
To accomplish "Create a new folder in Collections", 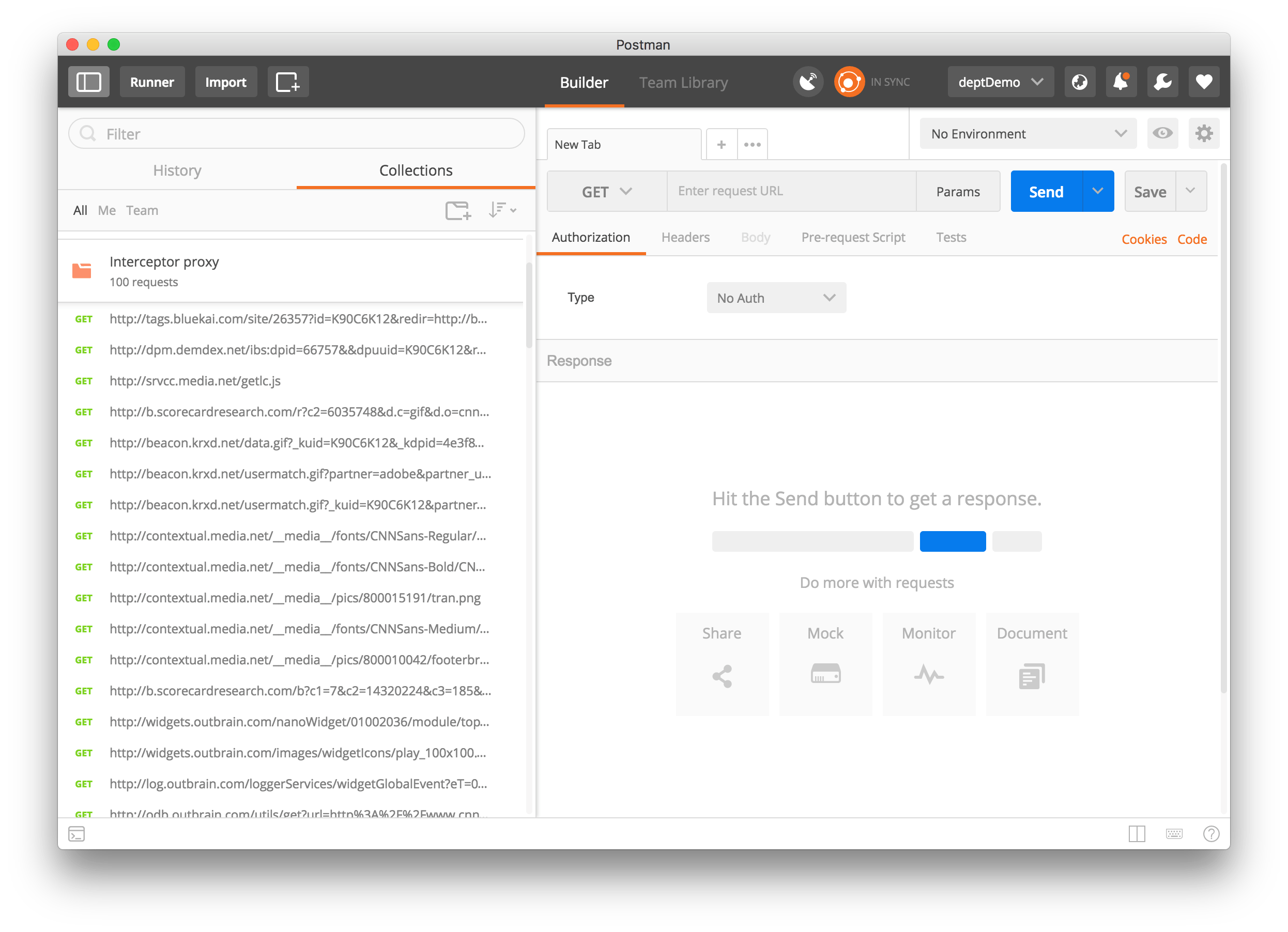I will [458, 210].
